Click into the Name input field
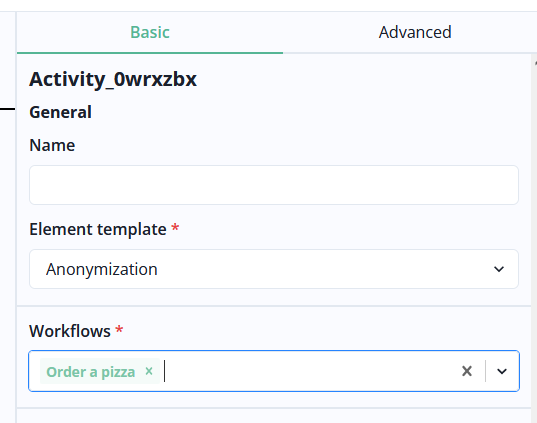This screenshot has width=537, height=423. point(274,185)
